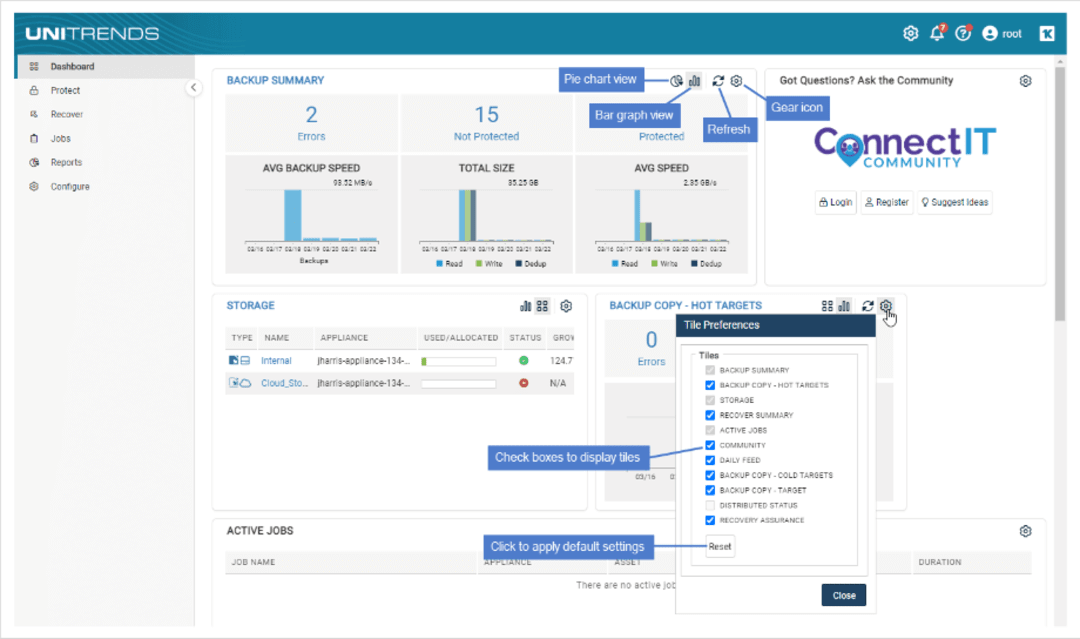Switch the Storage tile to grid view
Viewport: 1080px width, 639px height.
click(542, 306)
